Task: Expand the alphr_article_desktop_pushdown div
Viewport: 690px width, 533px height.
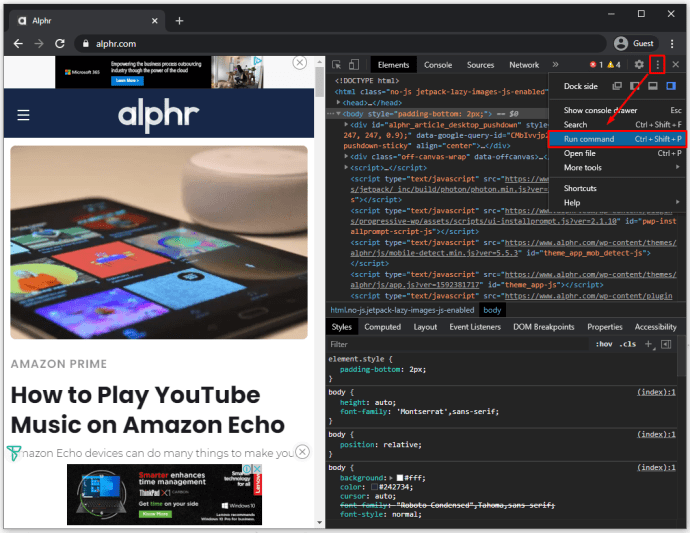Action: [x=346, y=125]
